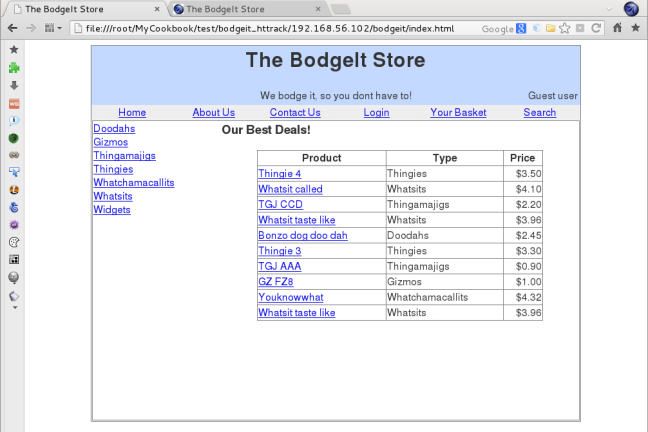Click the gray sphere sidebar icon

pos(14,277)
